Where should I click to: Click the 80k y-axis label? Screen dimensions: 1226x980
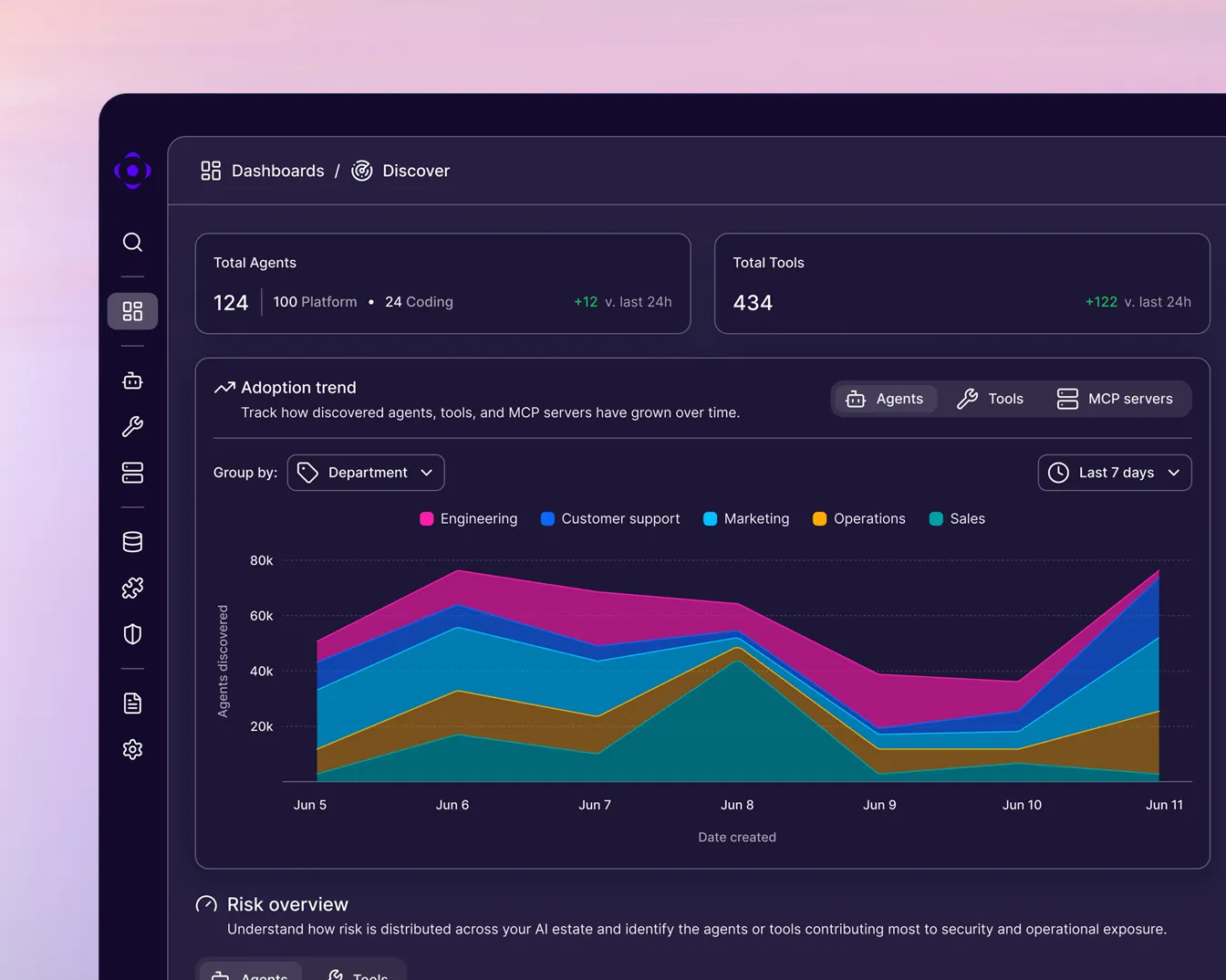(262, 560)
